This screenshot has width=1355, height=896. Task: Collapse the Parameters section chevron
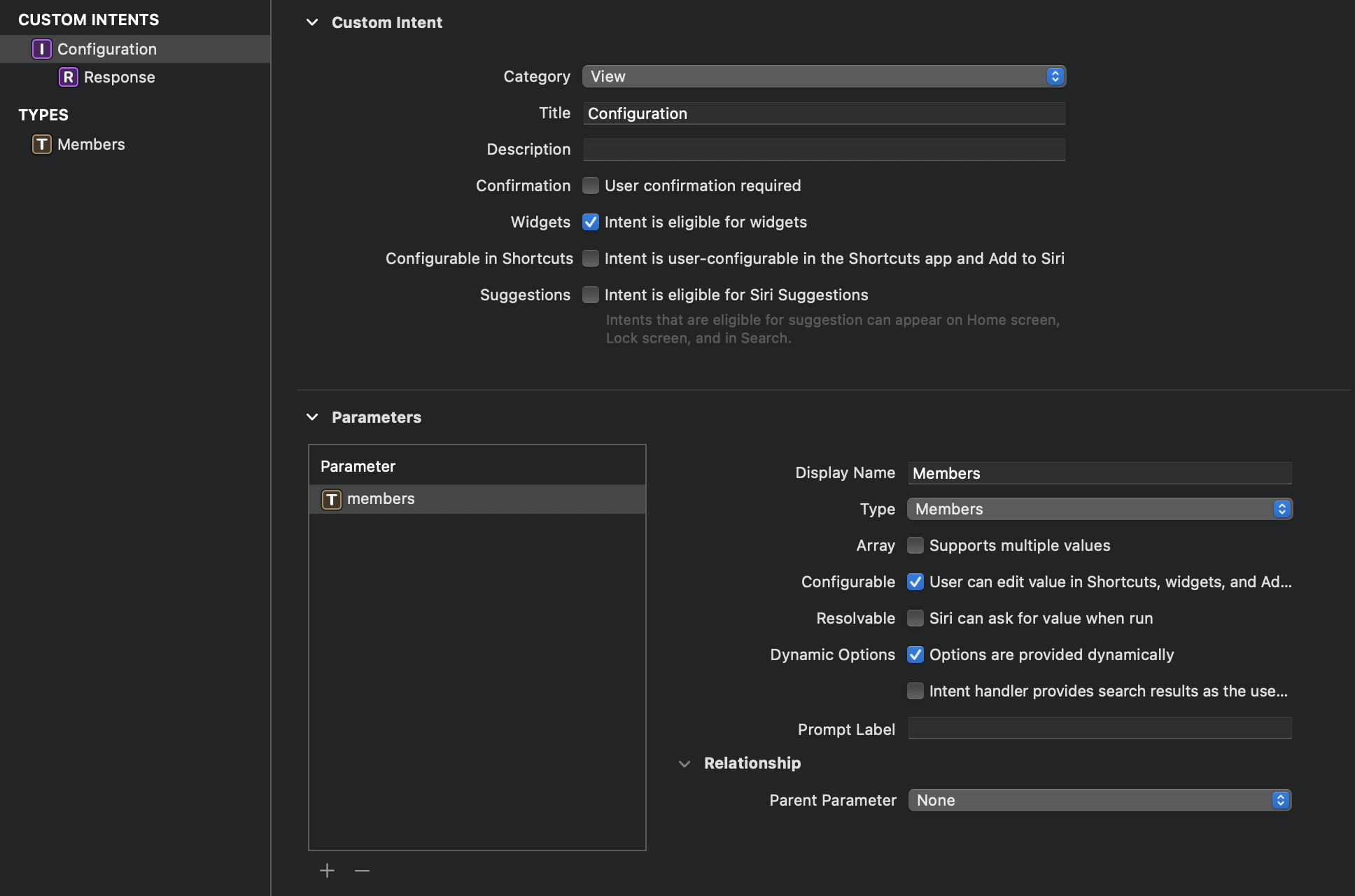312,417
